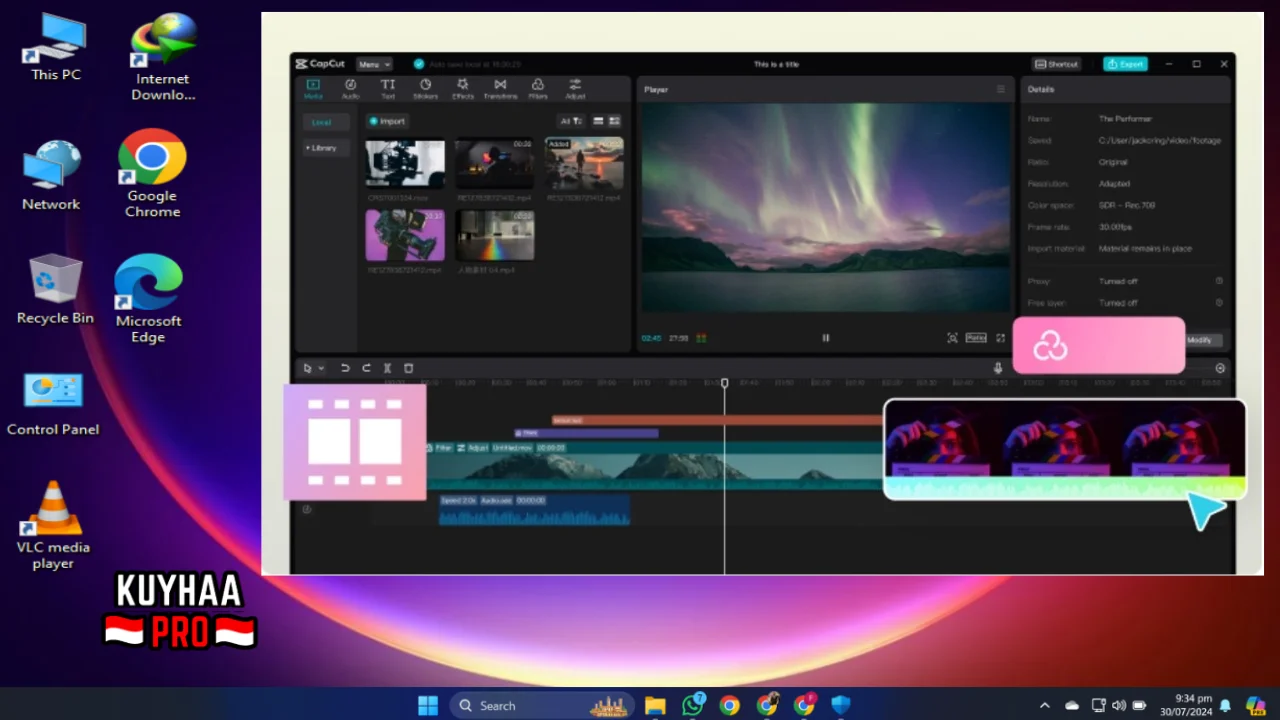Image resolution: width=1280 pixels, height=720 pixels.
Task: Click the timeline Delete icon
Action: [x=408, y=368]
